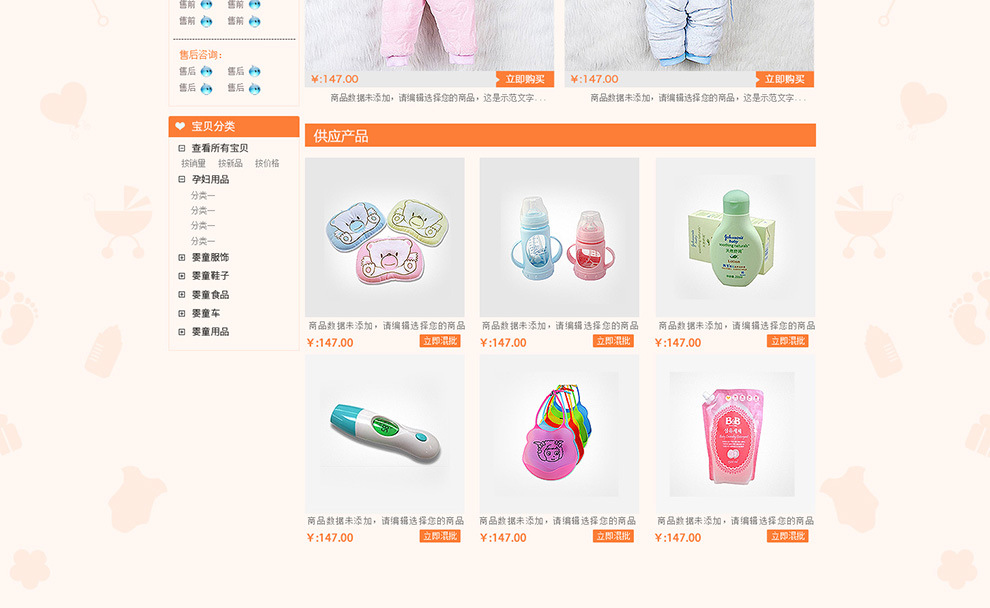Collapse the 查看所有宝贝 section

[182, 148]
